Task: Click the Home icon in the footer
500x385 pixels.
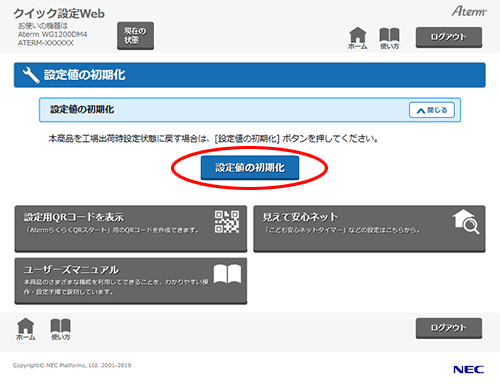Action: [x=26, y=329]
